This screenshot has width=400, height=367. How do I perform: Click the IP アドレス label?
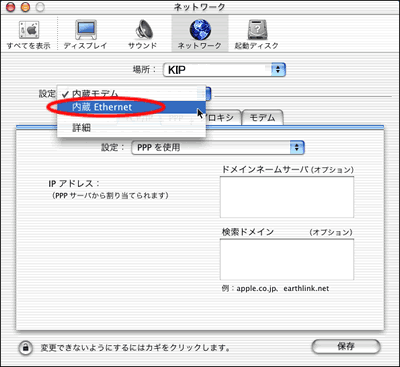tap(74, 183)
